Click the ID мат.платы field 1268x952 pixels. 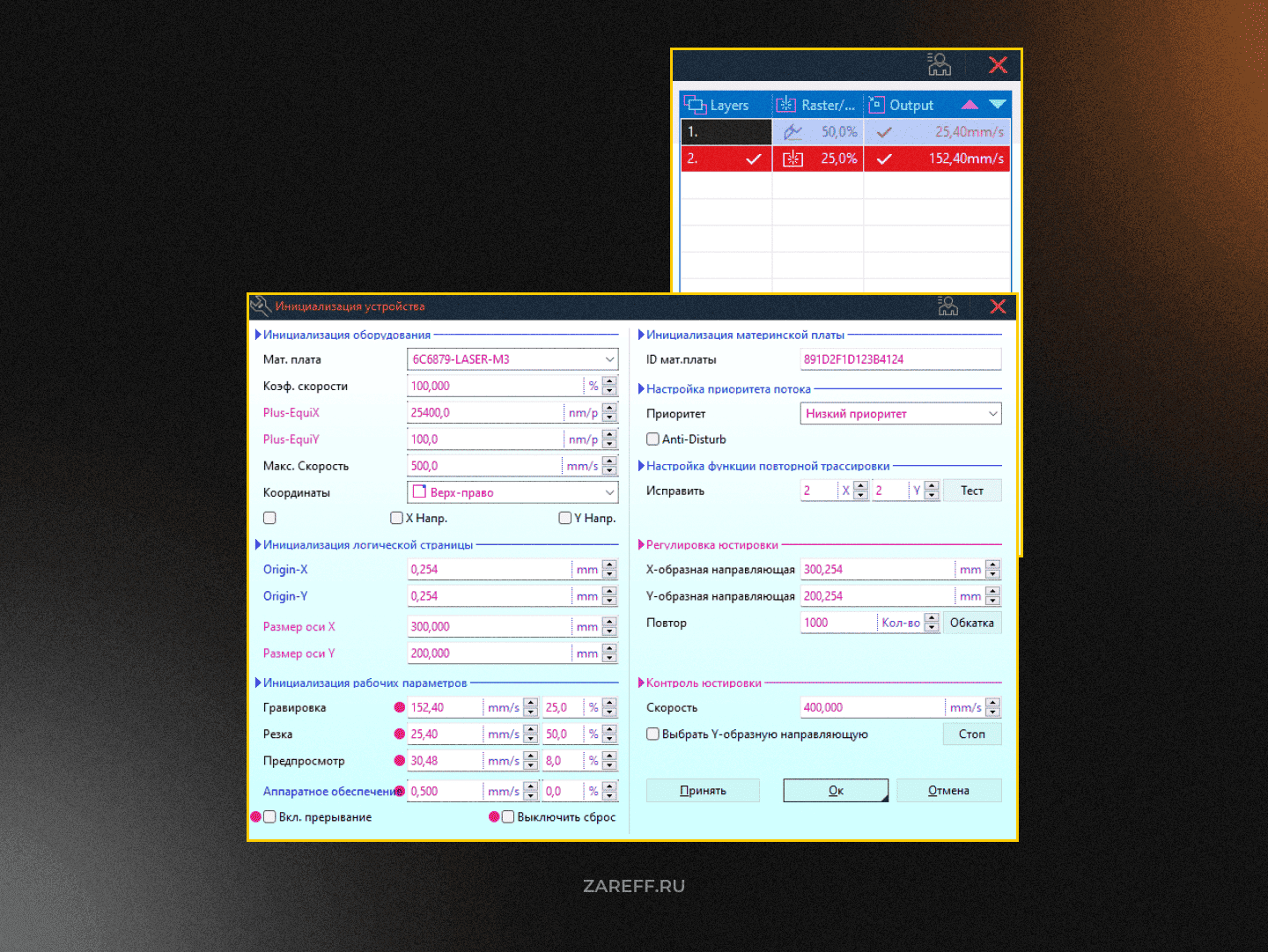[x=901, y=359]
